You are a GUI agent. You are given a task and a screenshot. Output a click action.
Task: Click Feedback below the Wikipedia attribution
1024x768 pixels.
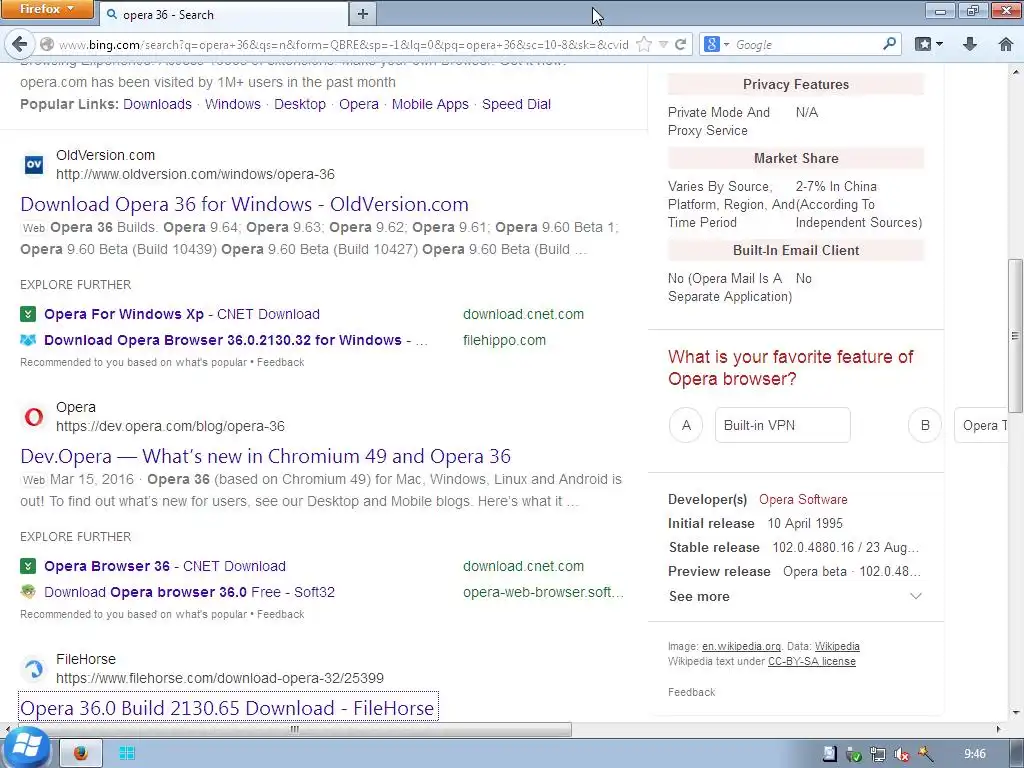tap(692, 692)
